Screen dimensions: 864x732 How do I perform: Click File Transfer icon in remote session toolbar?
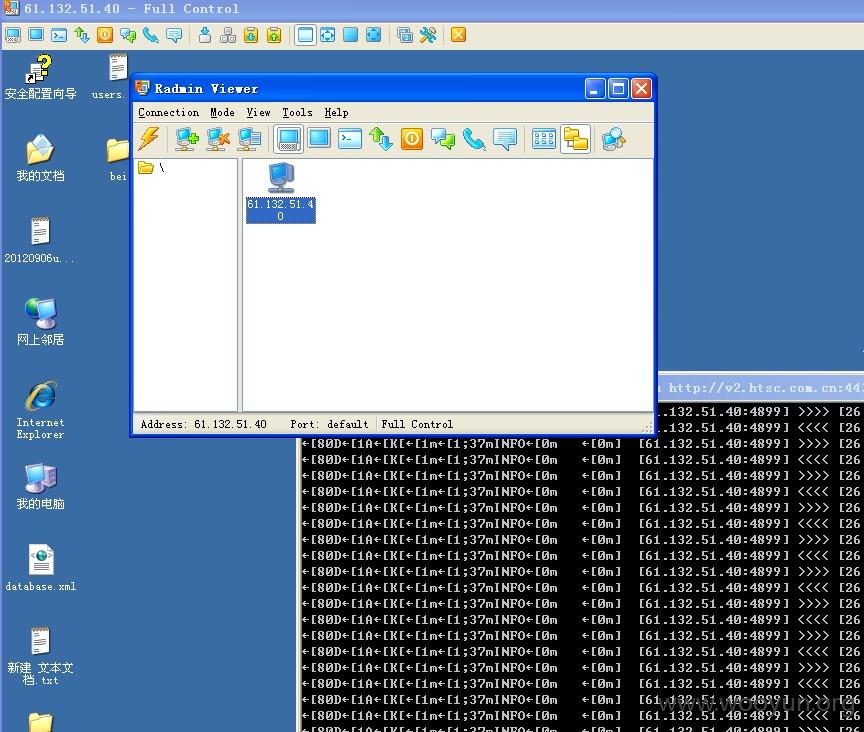coord(82,35)
